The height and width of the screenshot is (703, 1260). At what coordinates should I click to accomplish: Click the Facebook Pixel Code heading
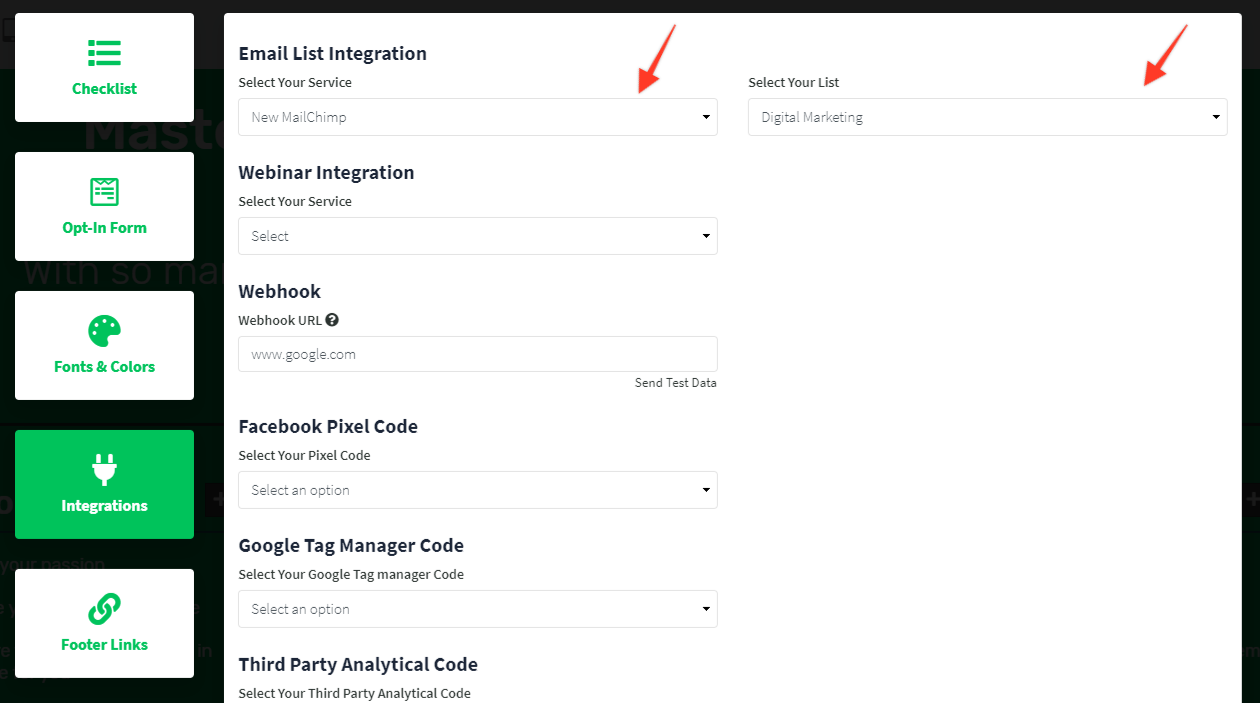(x=328, y=427)
